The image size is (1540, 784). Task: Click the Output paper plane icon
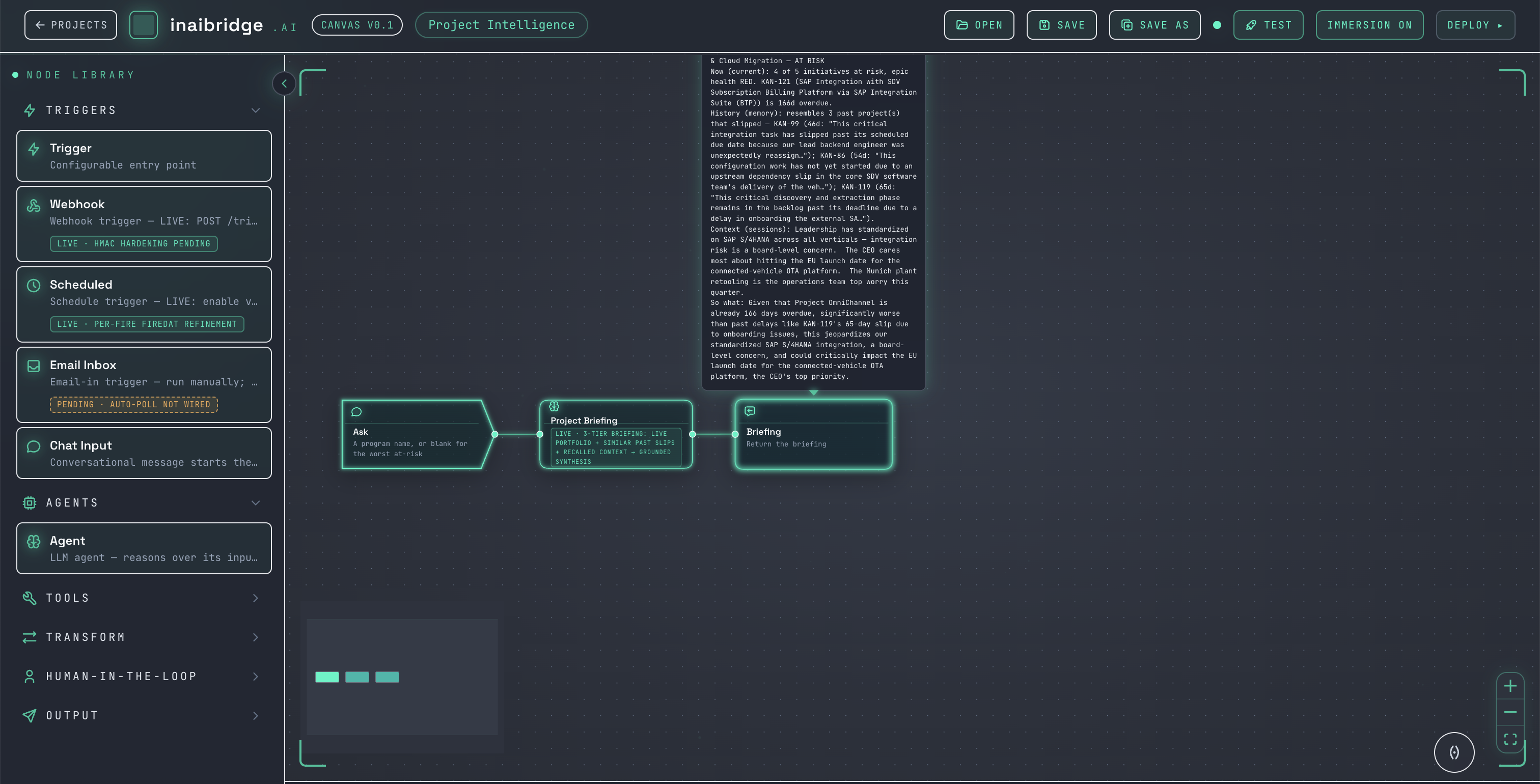tap(30, 716)
